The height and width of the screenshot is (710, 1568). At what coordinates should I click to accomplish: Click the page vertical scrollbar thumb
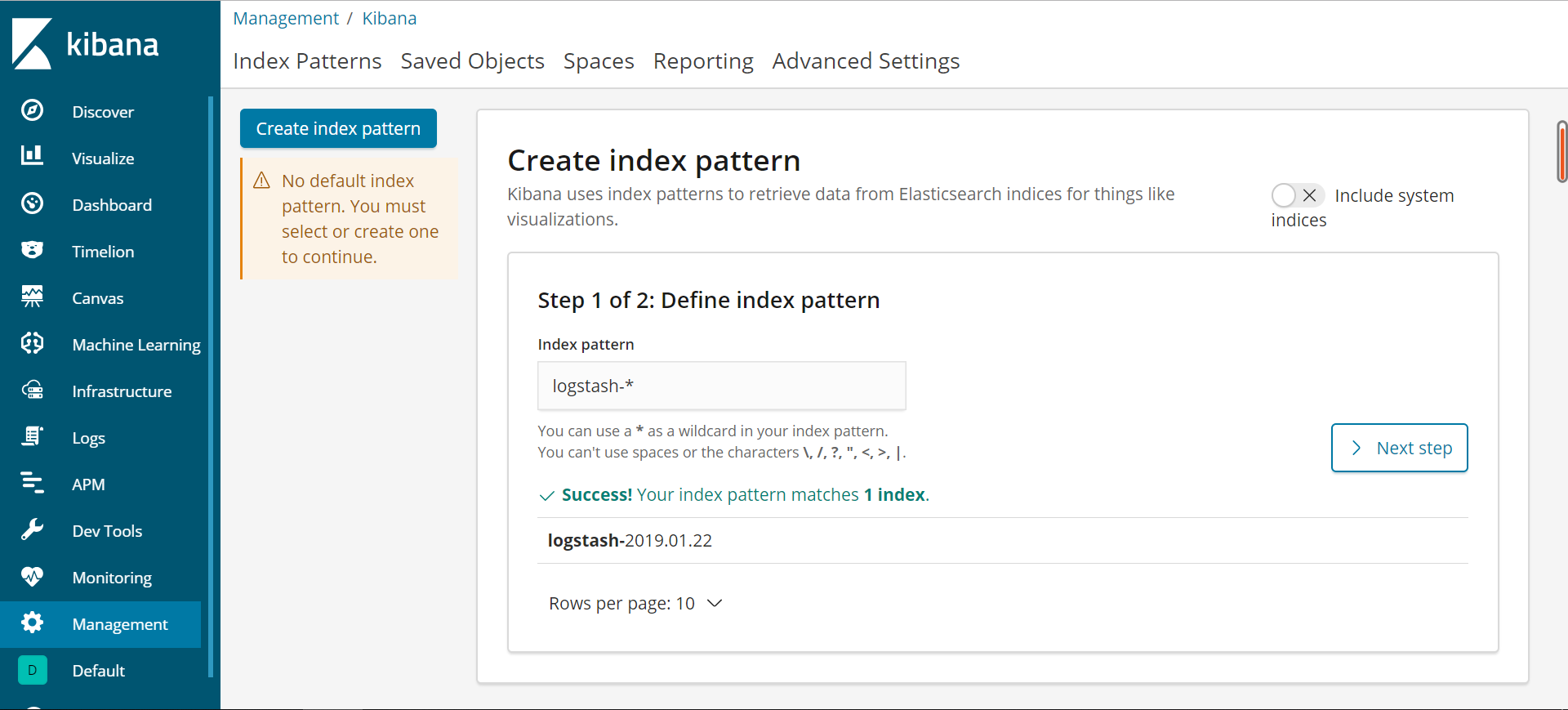[1561, 151]
